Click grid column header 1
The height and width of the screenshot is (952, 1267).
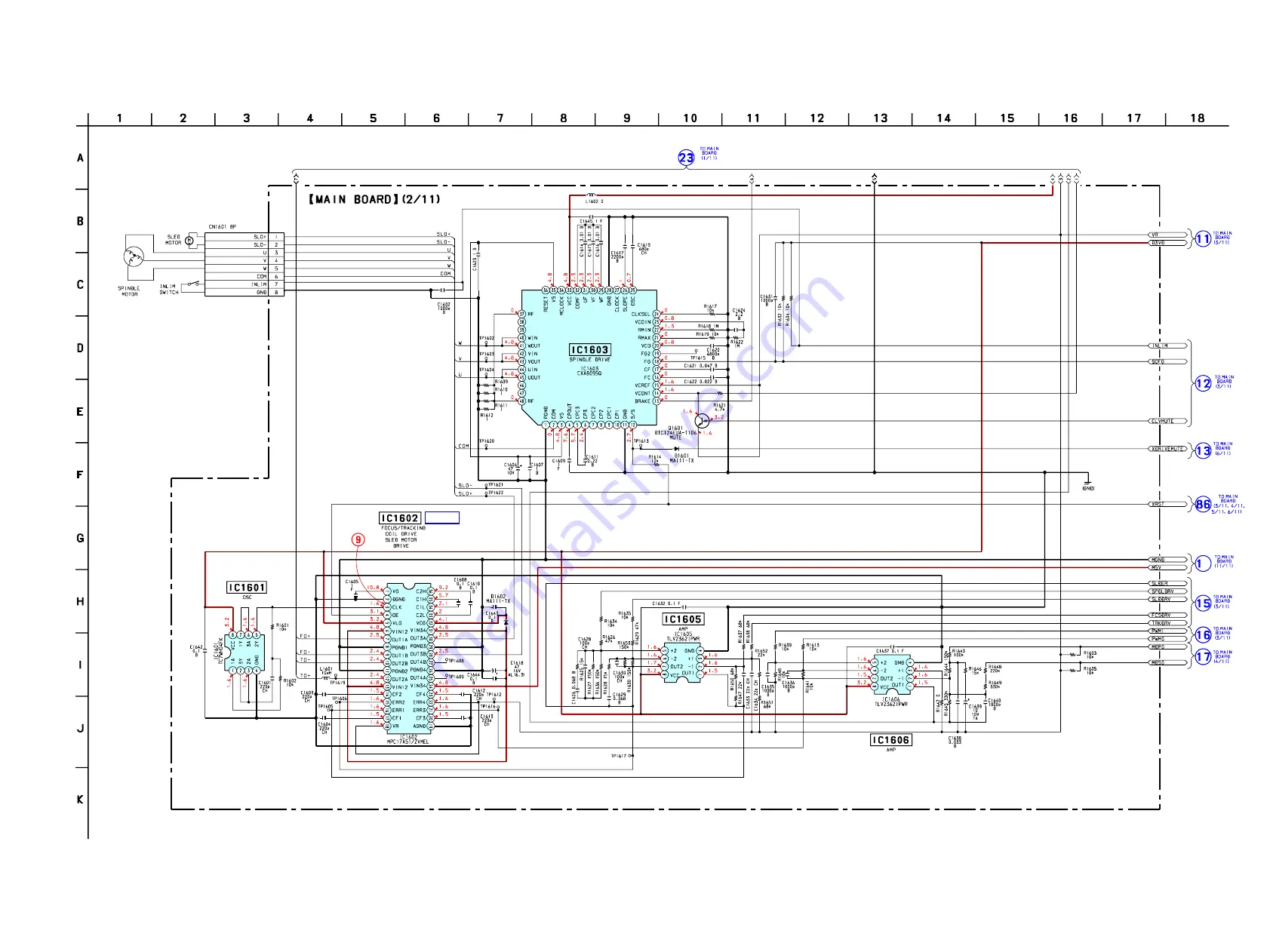(120, 118)
